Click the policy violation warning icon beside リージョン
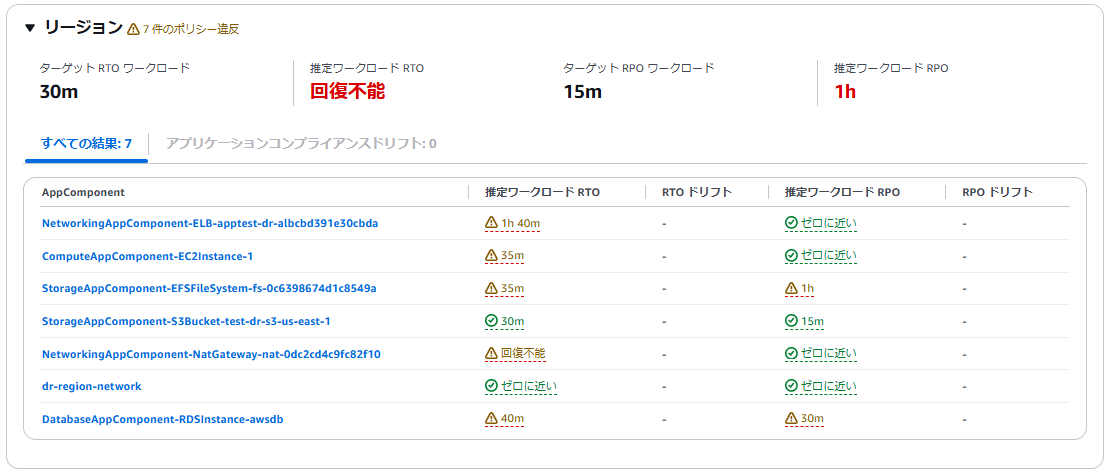The width and height of the screenshot is (1107, 473). click(x=133, y=29)
